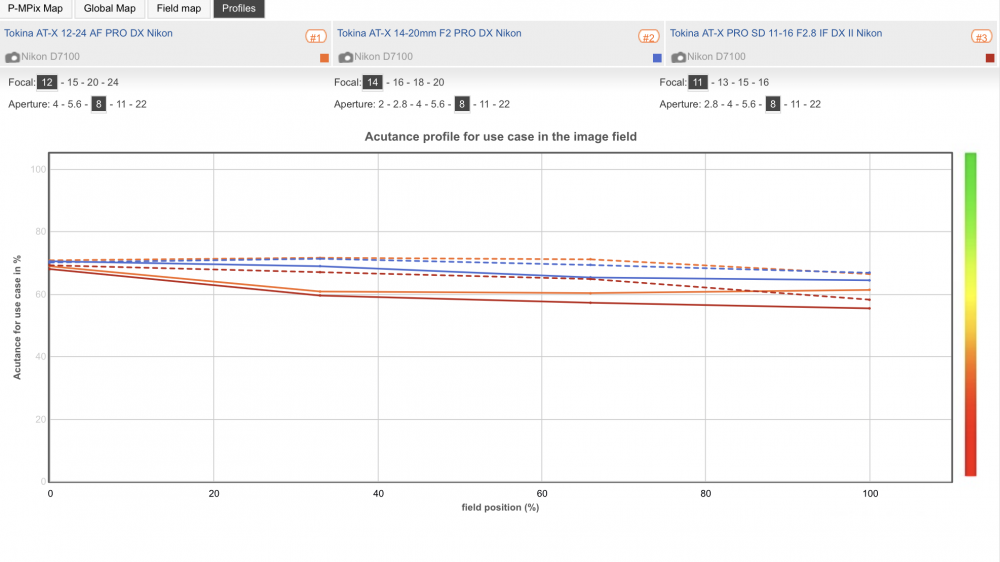Click the blue color swatch for lens #2

(x=657, y=58)
